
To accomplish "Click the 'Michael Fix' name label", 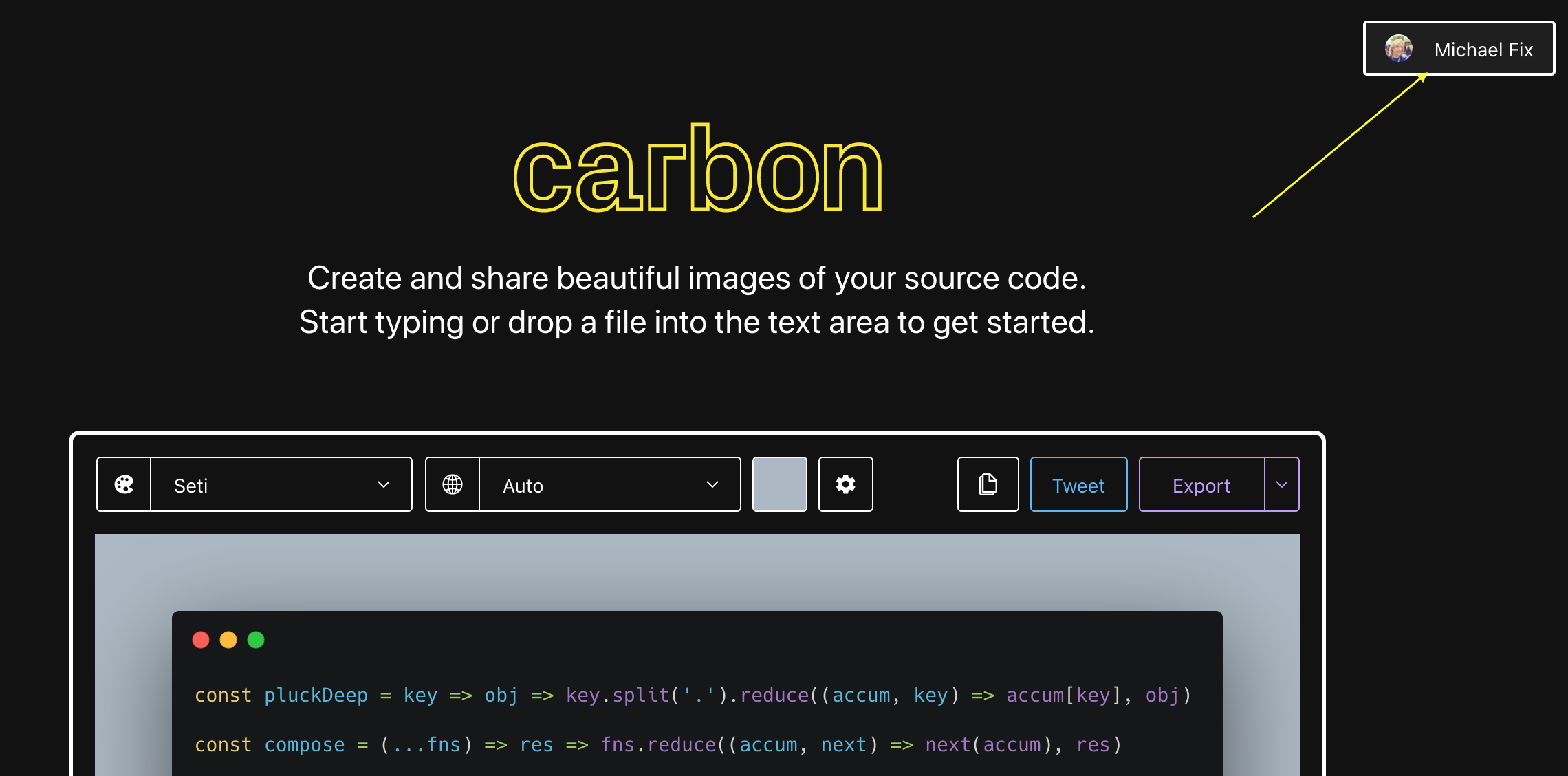I will (1483, 49).
